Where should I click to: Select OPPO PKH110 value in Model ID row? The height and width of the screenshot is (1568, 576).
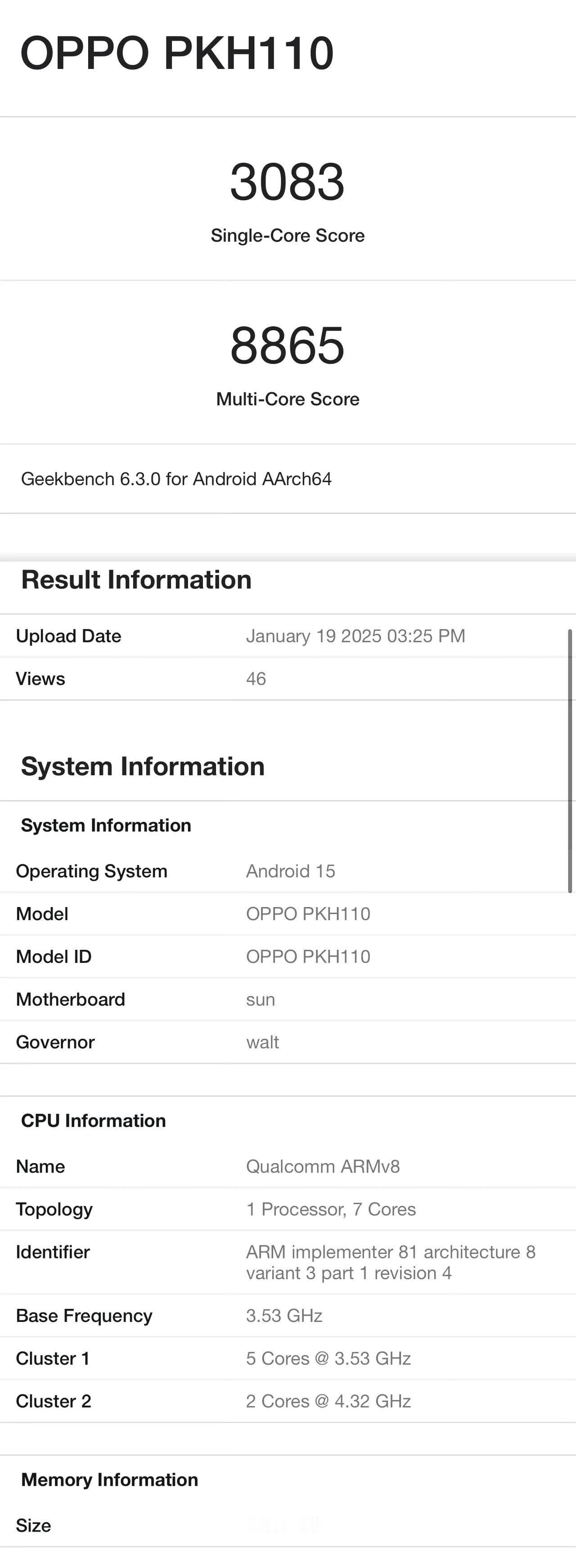(x=308, y=956)
